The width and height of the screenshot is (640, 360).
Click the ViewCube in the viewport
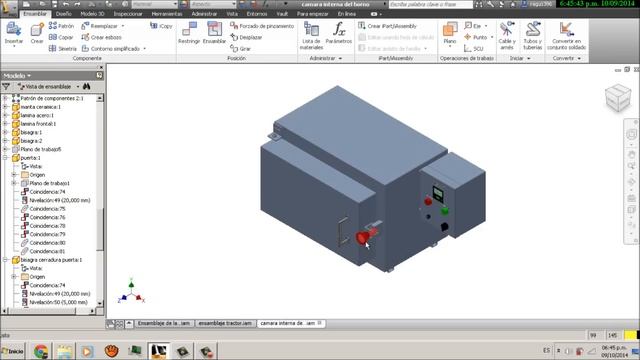[618, 97]
